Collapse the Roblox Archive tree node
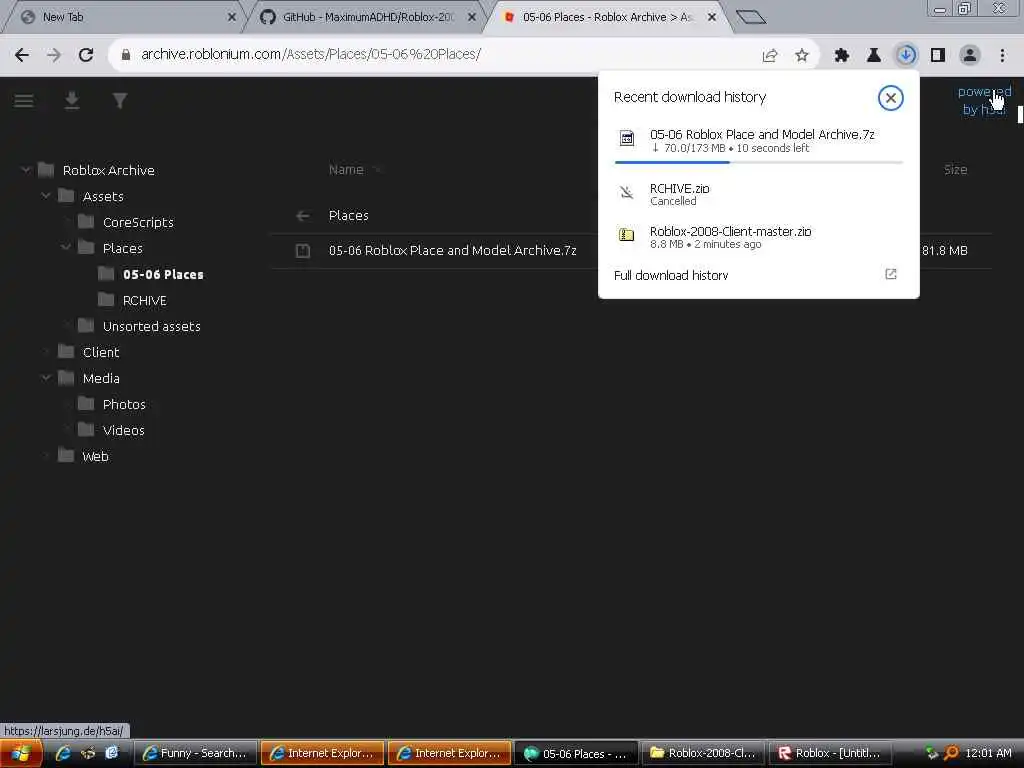 click(x=25, y=170)
